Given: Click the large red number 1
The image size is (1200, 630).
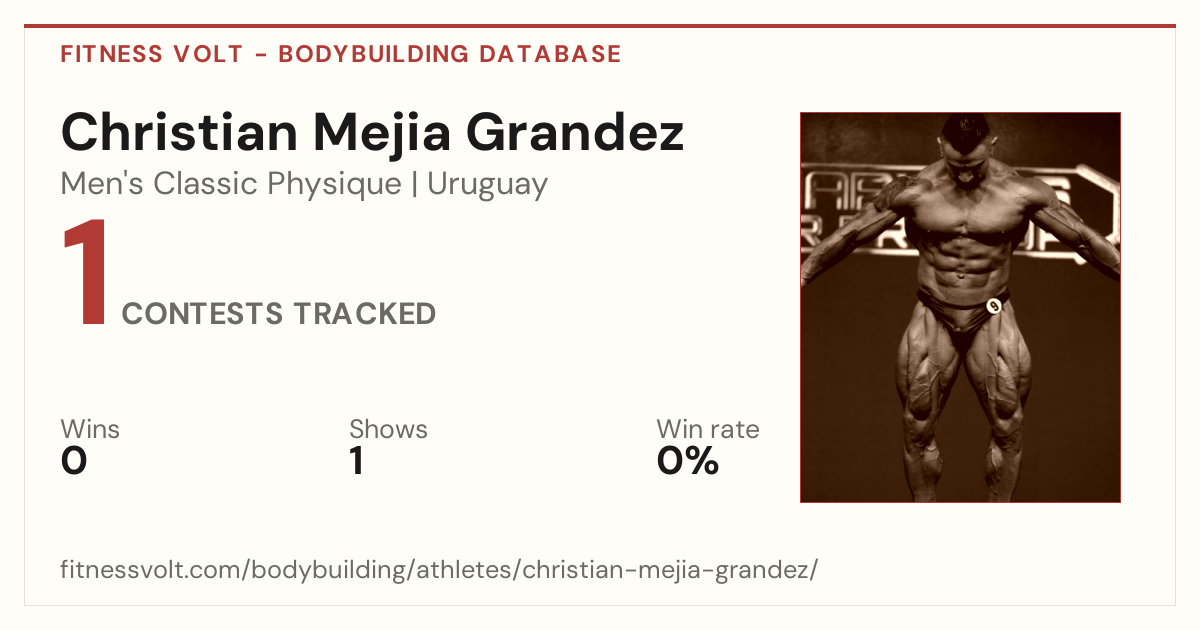Looking at the screenshot, I should 86,274.
